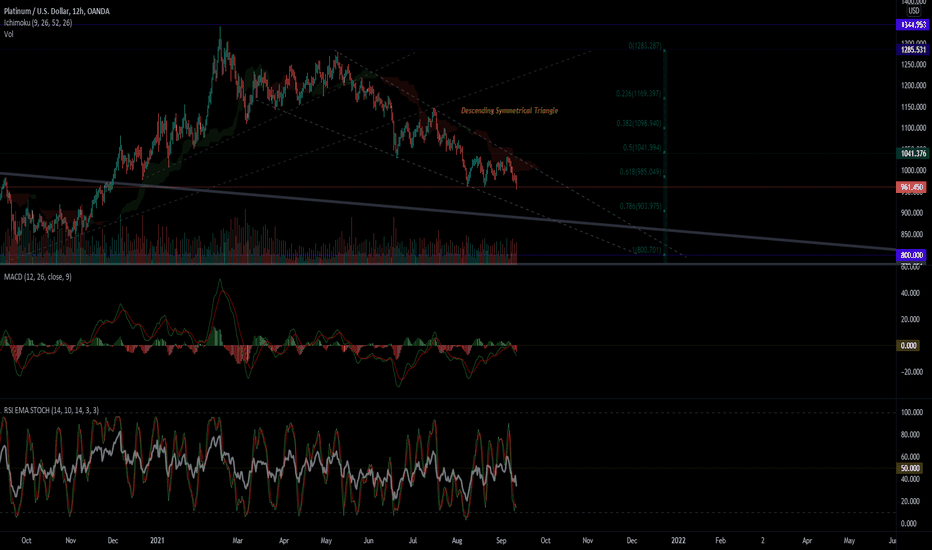Click the blue 800.000 price label

(x=911, y=255)
